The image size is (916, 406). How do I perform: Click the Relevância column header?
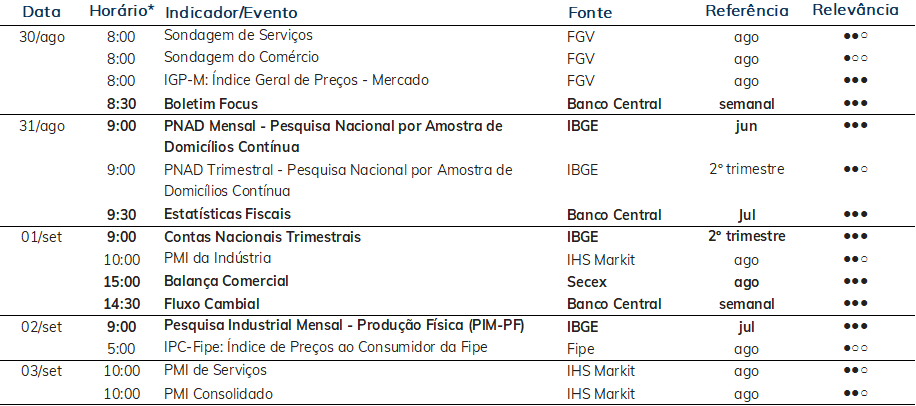(x=855, y=10)
